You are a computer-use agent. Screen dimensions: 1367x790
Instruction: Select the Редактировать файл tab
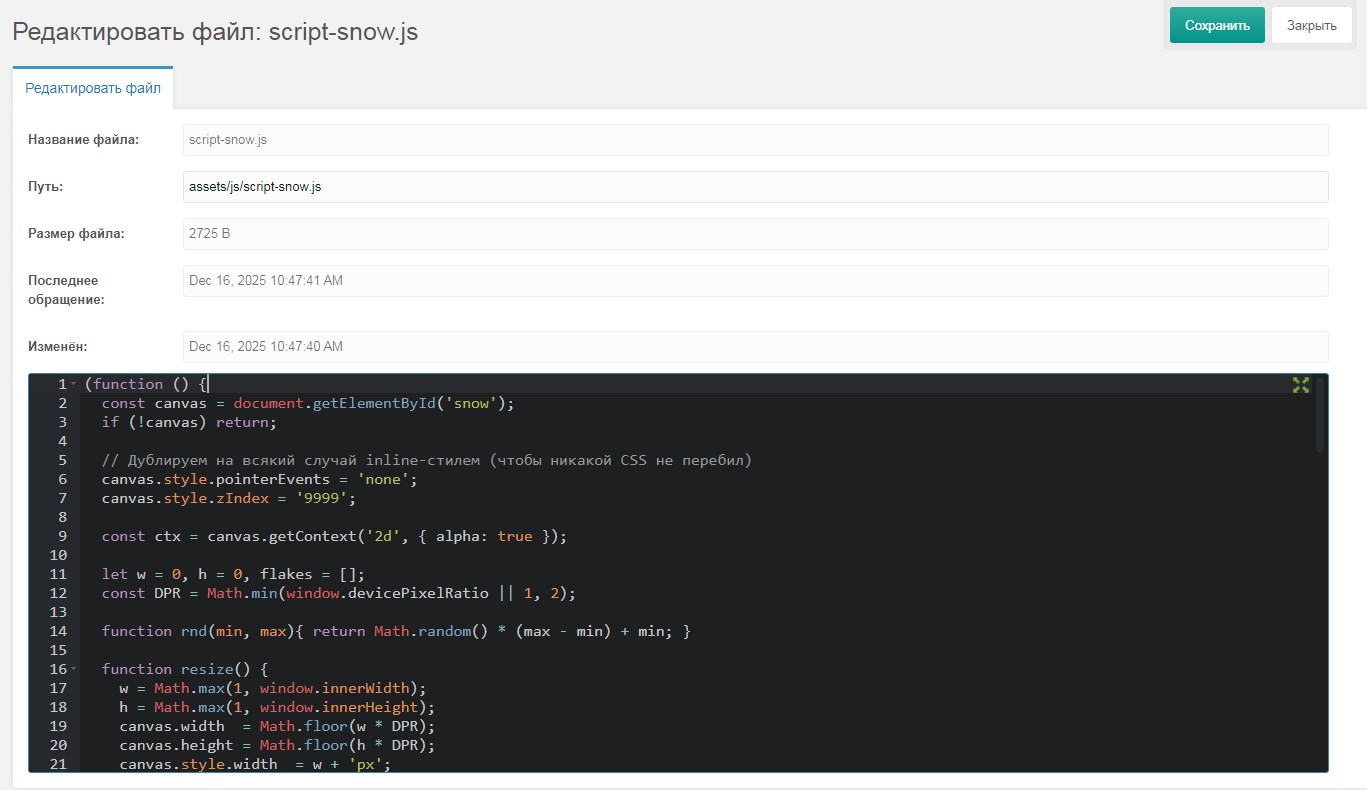(93, 88)
